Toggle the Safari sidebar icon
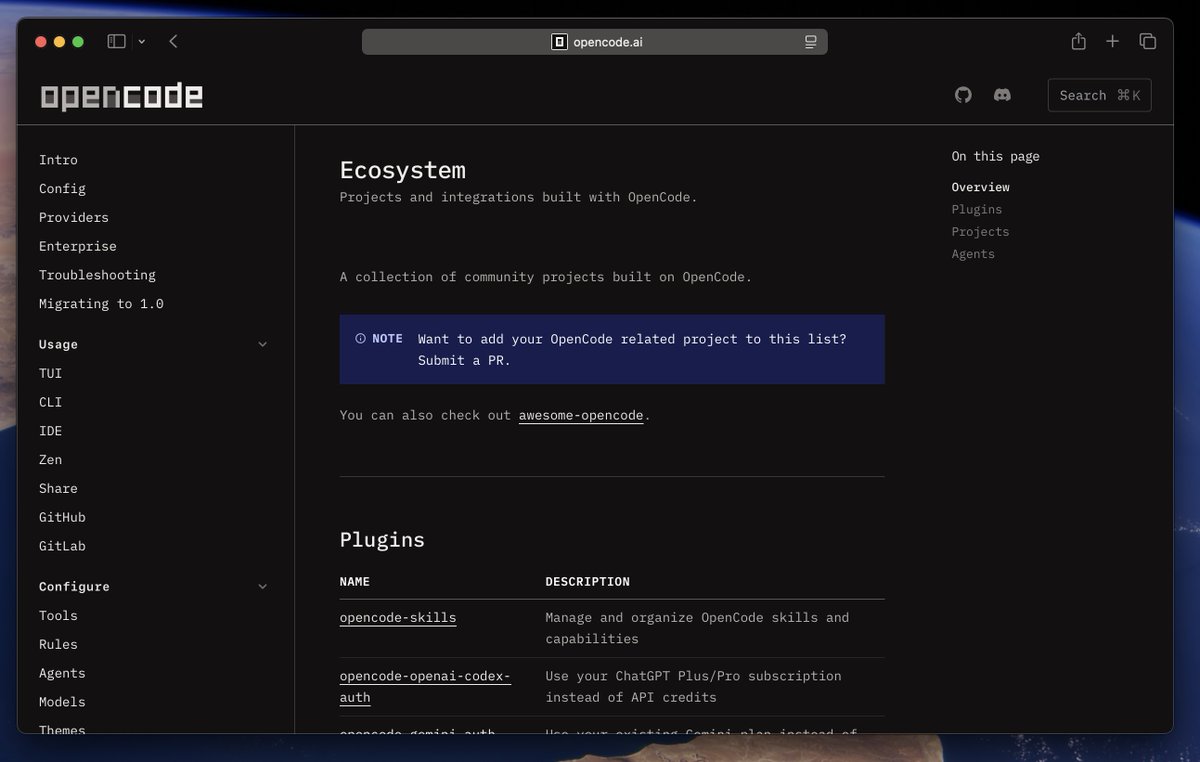 (x=117, y=41)
